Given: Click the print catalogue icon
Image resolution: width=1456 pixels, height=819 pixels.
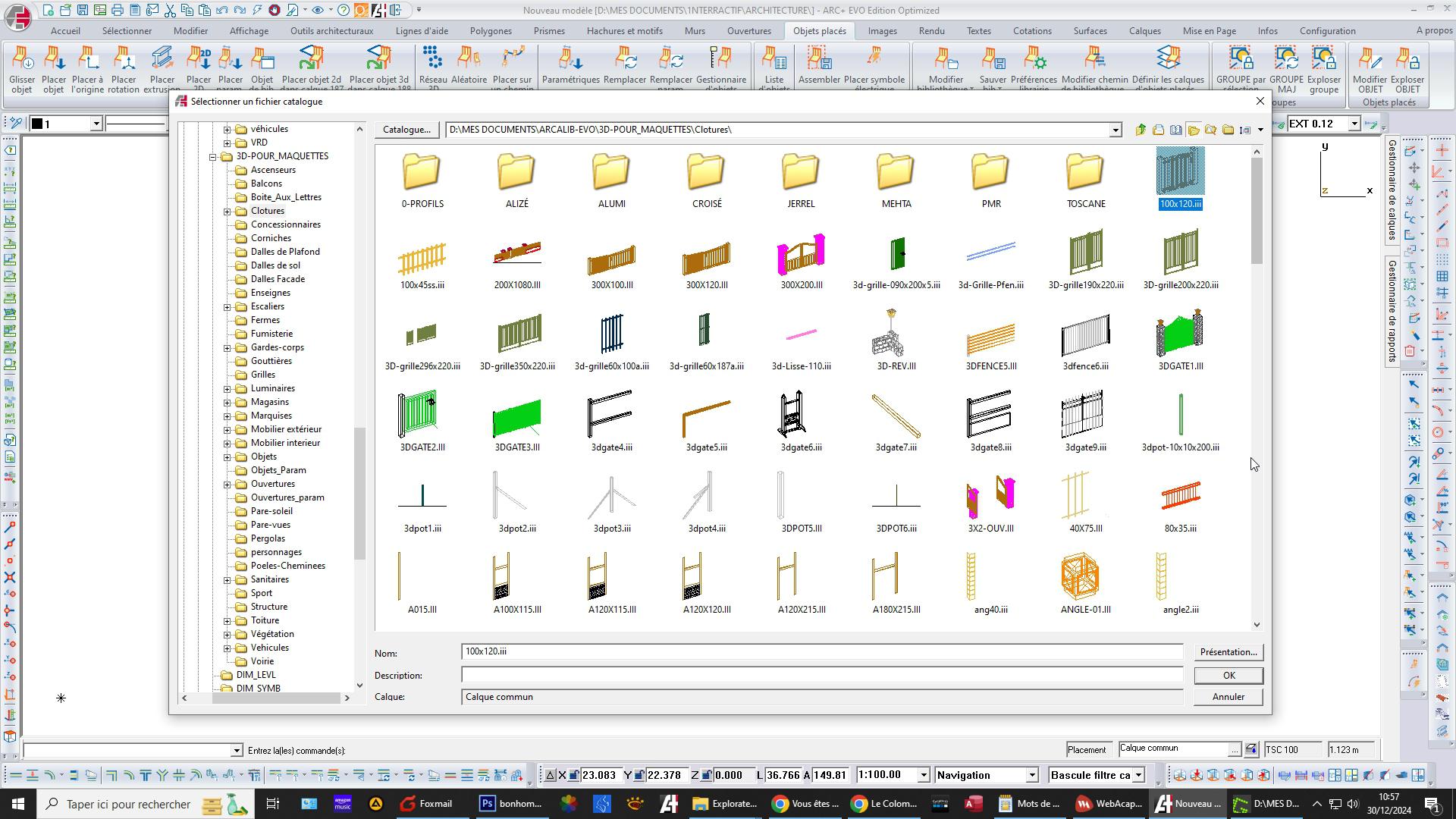Looking at the screenshot, I should 1158,130.
